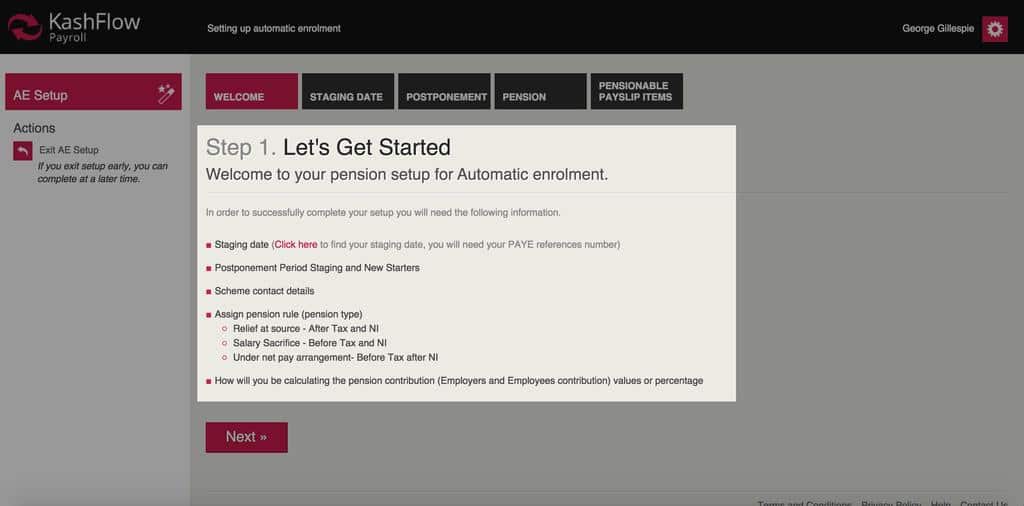Follow the "Click here" staging date link
The width and height of the screenshot is (1024, 506).
pyautogui.click(x=296, y=244)
